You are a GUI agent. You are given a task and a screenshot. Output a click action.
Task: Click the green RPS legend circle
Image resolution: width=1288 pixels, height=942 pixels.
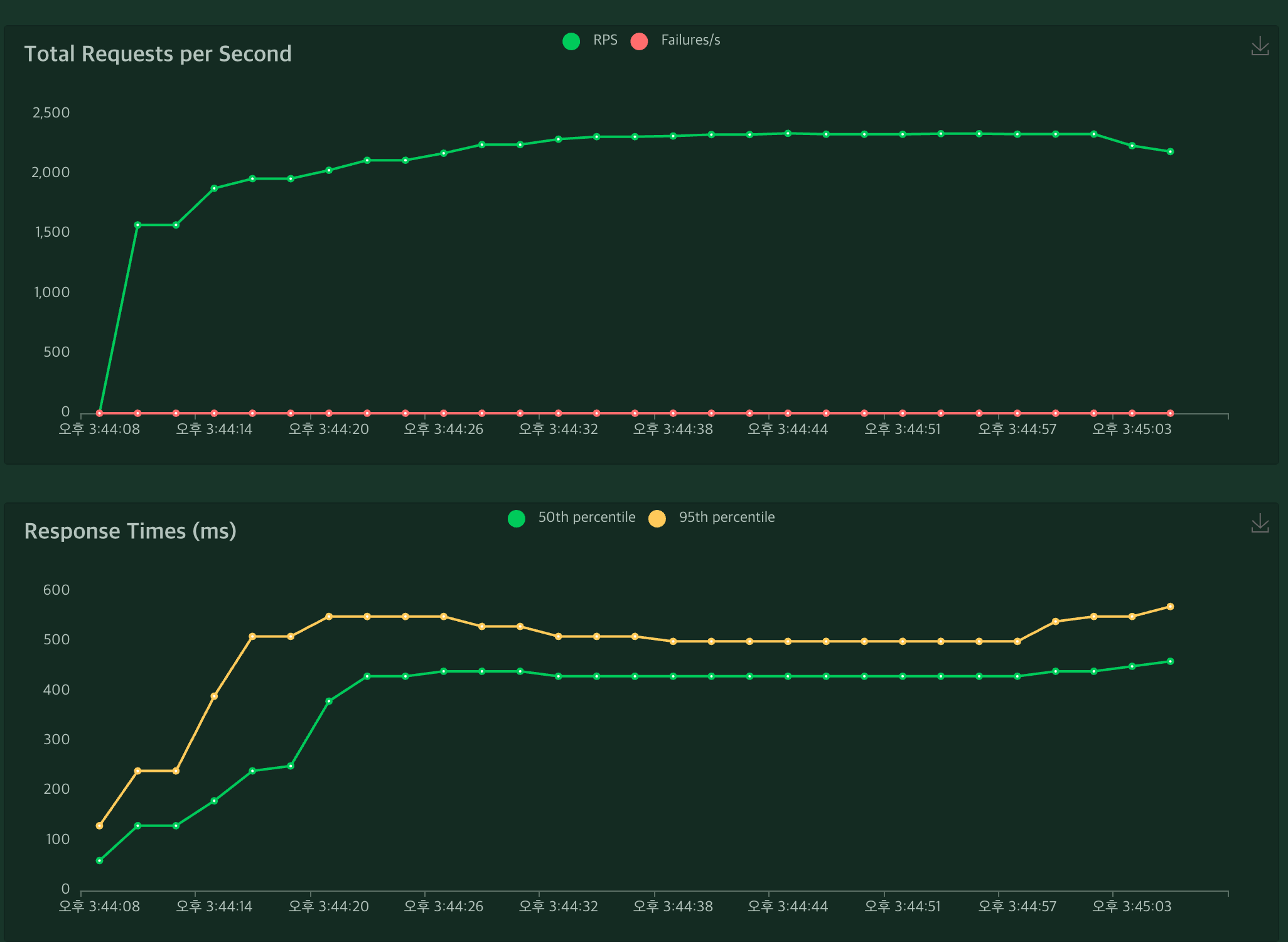click(x=571, y=41)
